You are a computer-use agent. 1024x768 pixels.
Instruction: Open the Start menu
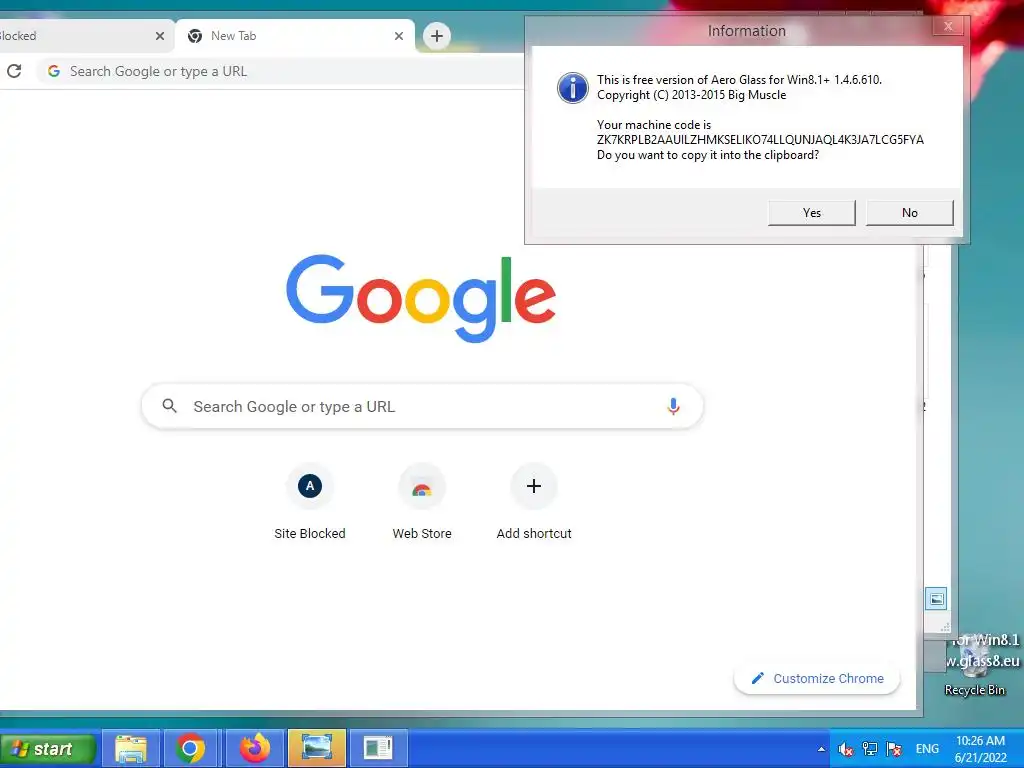pyautogui.click(x=48, y=748)
